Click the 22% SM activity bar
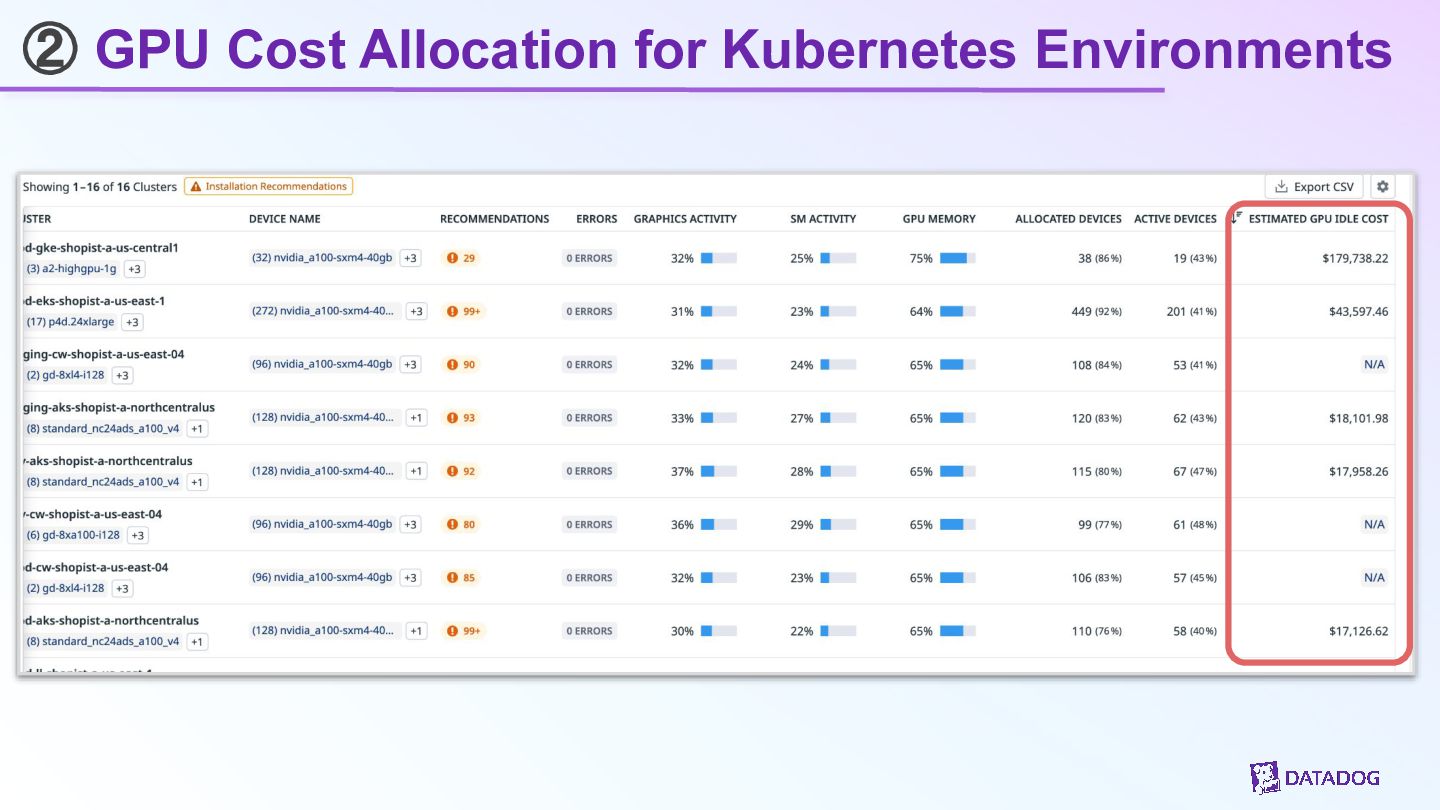Image resolution: width=1440 pixels, height=810 pixels. click(x=838, y=631)
